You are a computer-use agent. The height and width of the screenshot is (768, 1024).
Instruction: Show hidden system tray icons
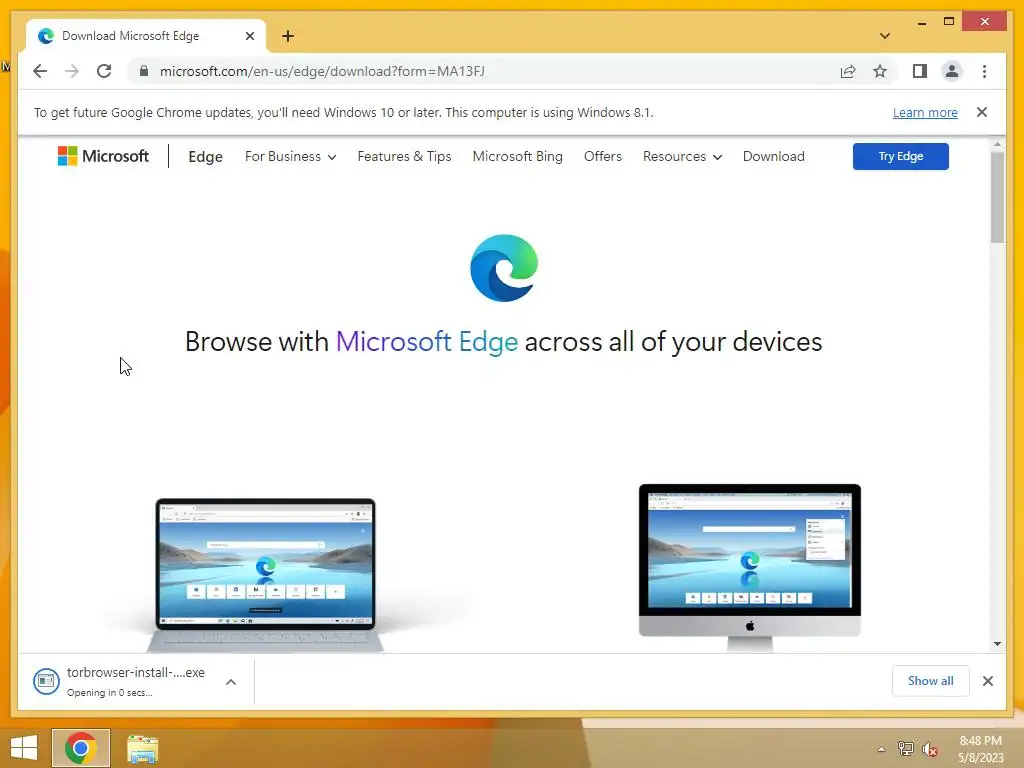(x=881, y=749)
